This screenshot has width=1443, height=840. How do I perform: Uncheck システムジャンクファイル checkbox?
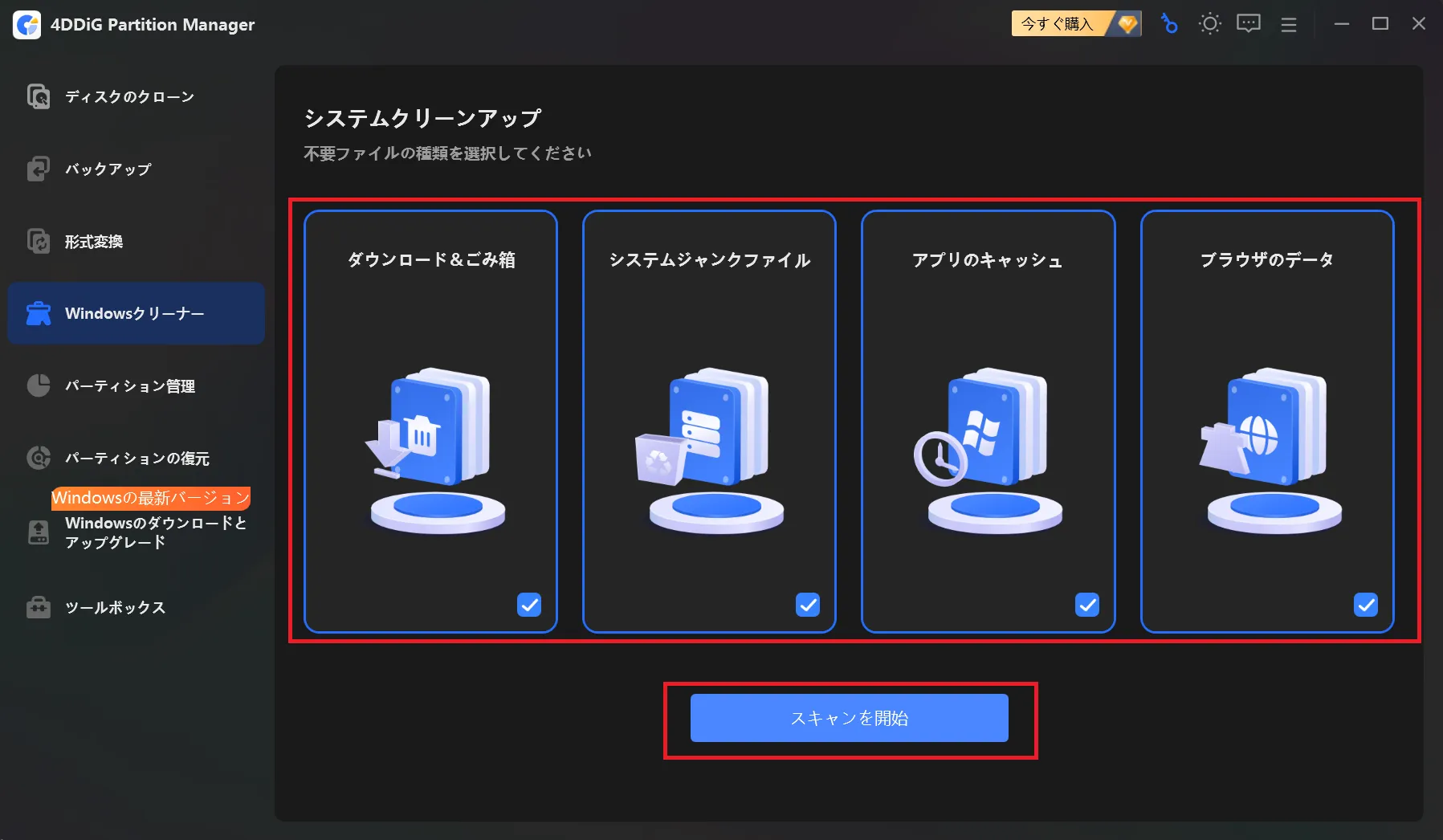point(808,605)
